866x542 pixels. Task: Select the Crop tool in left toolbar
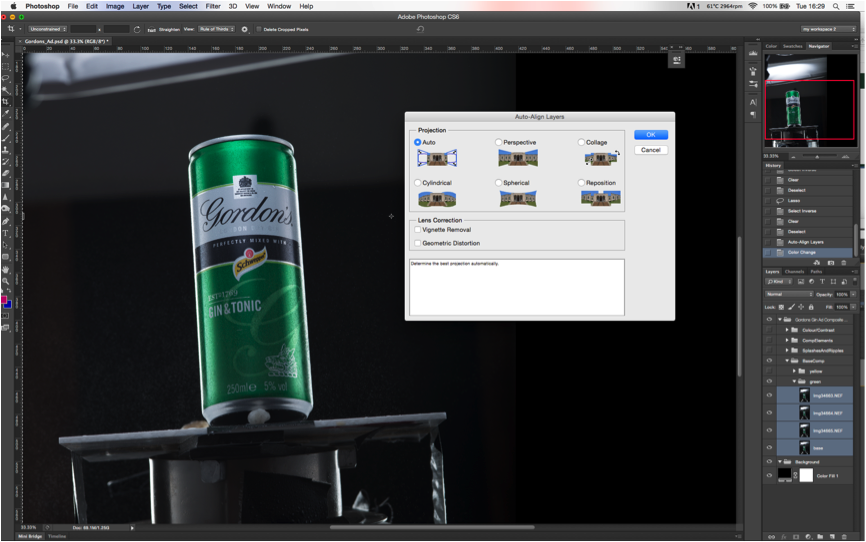coord(6,102)
